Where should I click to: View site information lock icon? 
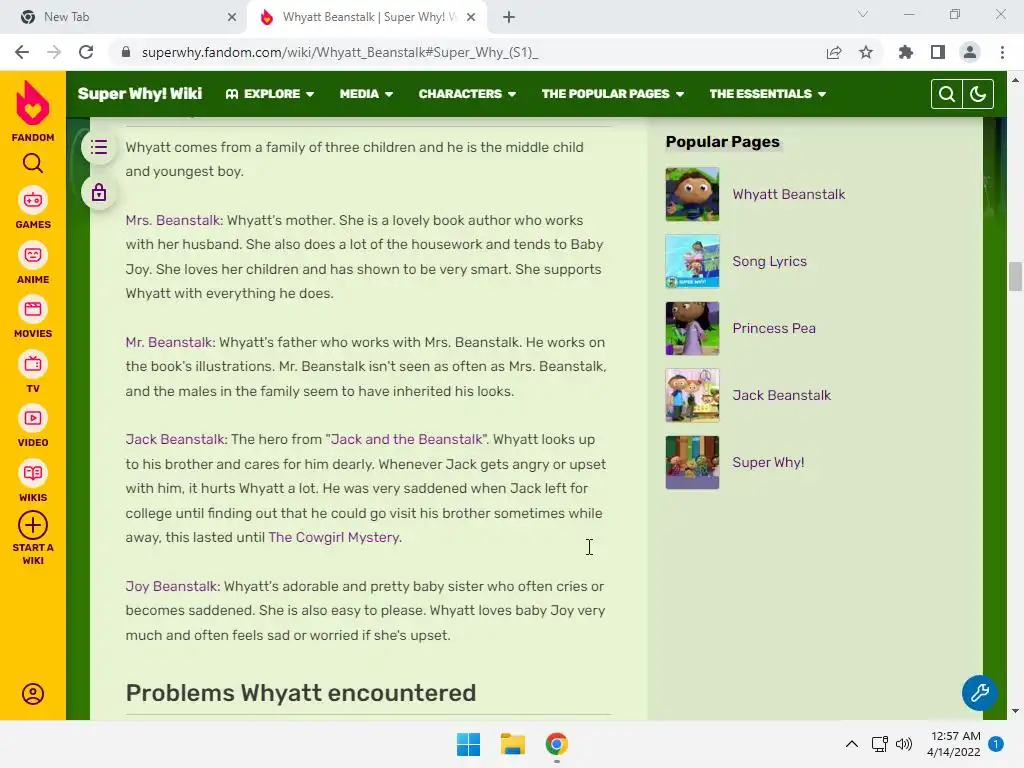126,52
